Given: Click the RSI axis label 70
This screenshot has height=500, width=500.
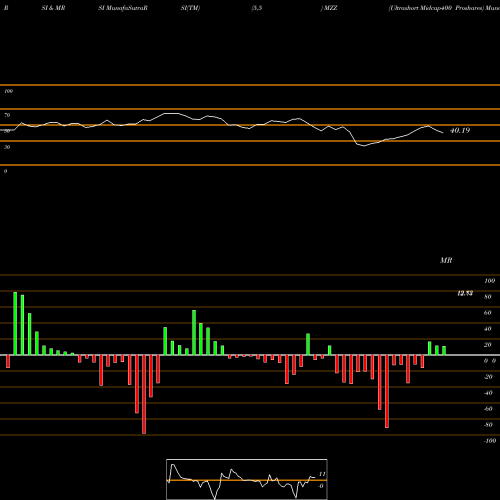Looking at the screenshot, I should [7, 115].
